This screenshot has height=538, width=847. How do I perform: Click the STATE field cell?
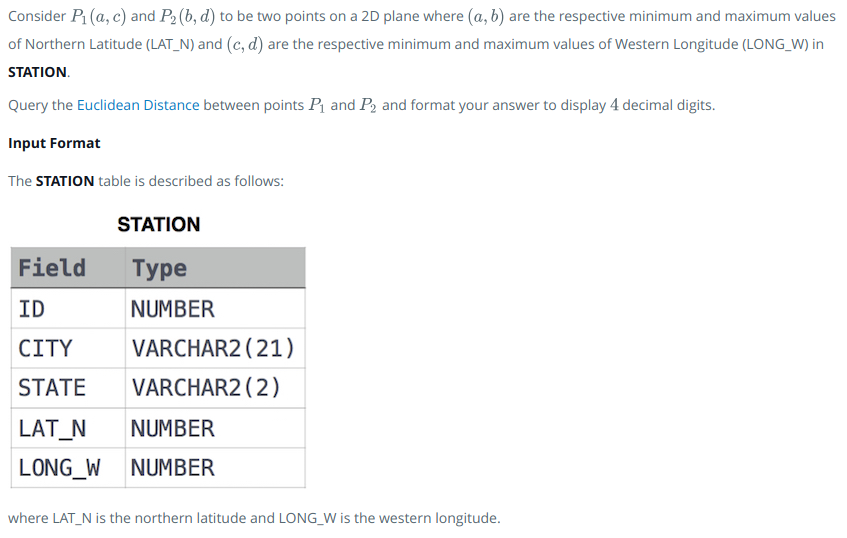click(x=68, y=388)
